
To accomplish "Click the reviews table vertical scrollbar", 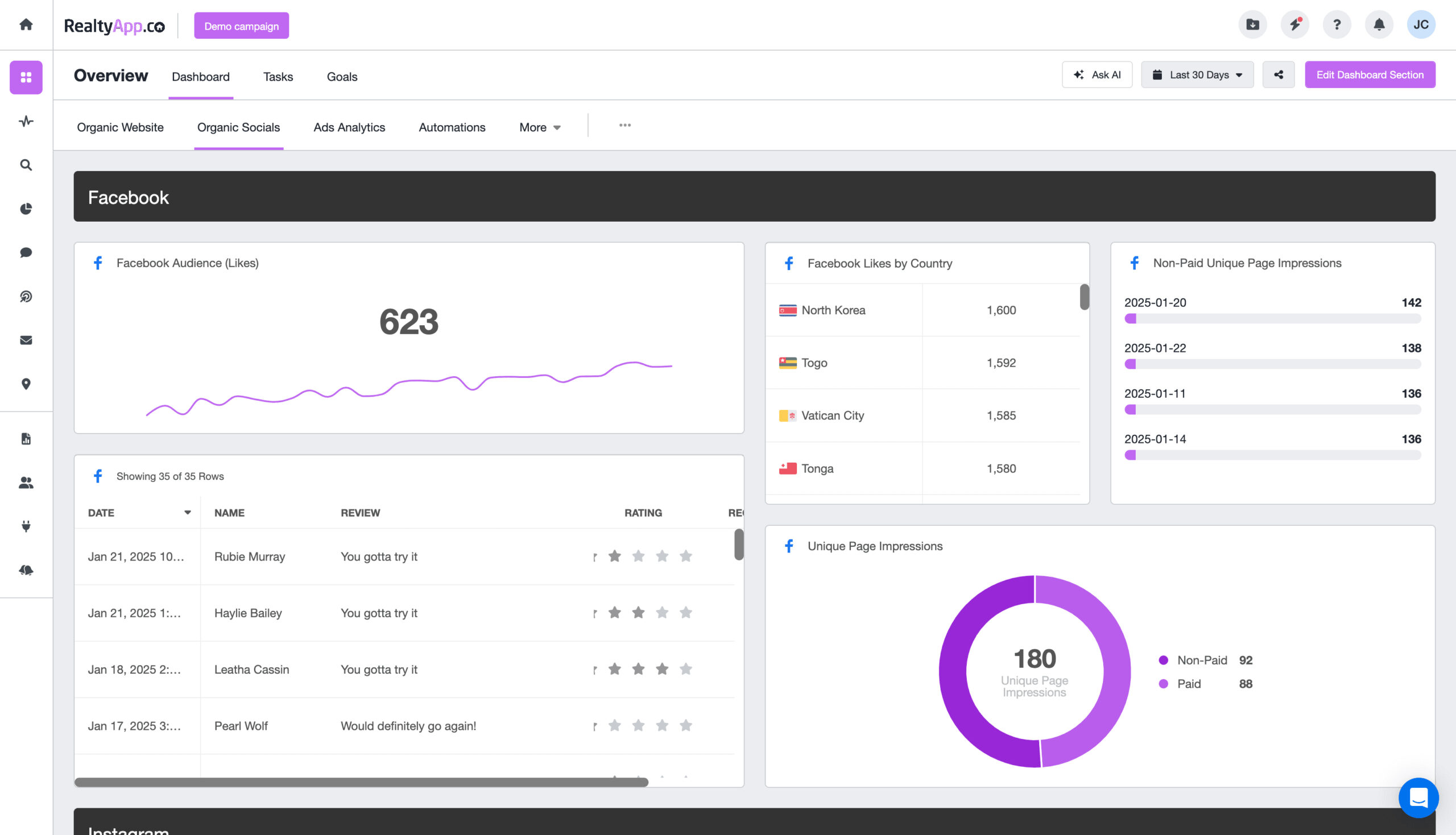I will (x=739, y=544).
